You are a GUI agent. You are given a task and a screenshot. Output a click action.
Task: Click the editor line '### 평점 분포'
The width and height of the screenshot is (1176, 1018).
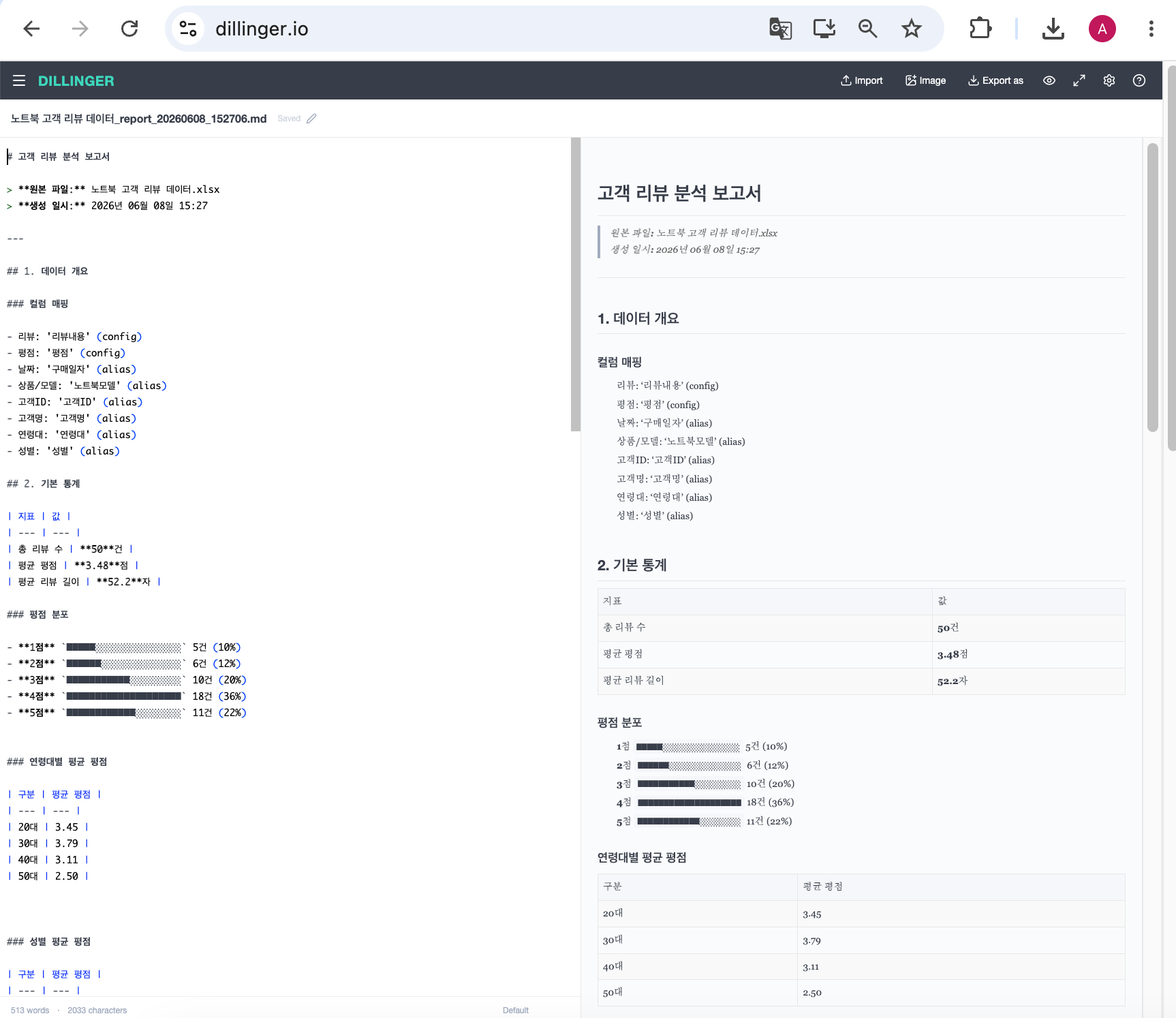37,615
